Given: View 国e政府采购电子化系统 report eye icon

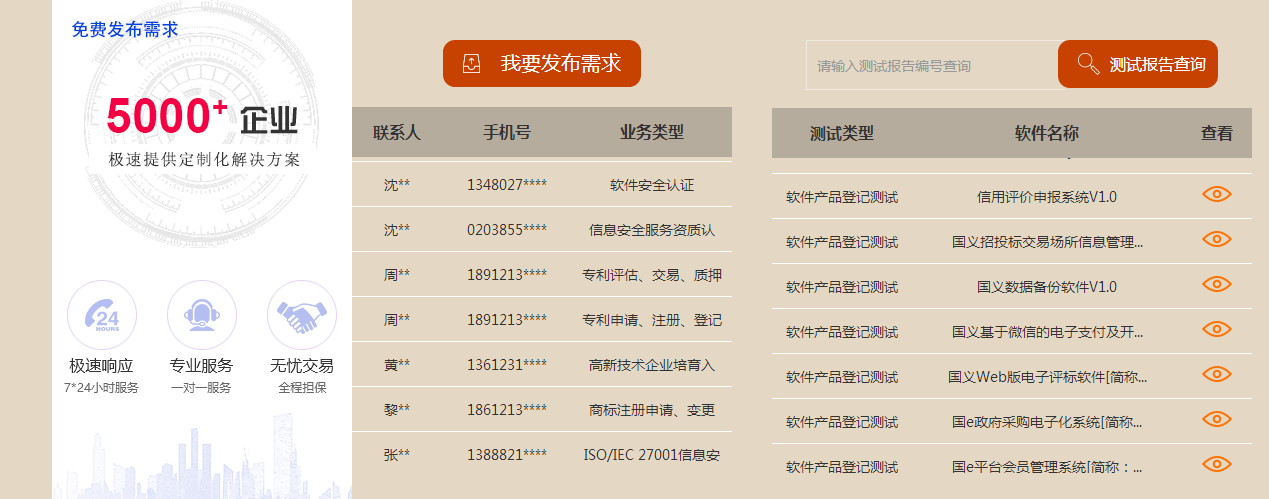Looking at the screenshot, I should [x=1216, y=419].
